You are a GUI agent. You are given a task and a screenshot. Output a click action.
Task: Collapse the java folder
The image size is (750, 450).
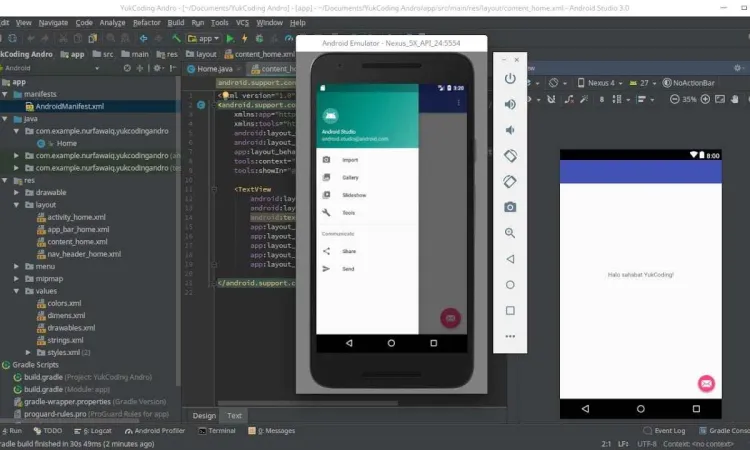pos(5,119)
